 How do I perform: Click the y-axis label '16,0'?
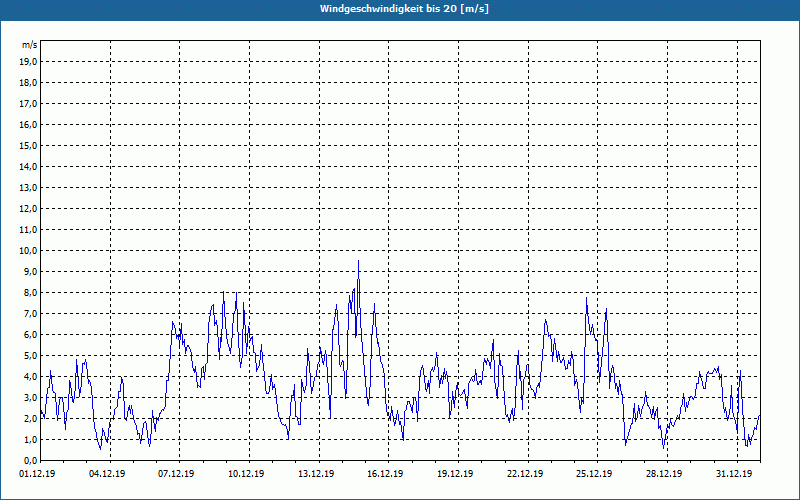pos(28,124)
